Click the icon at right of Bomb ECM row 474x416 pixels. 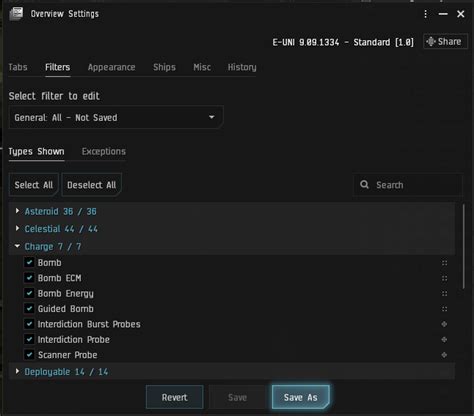point(444,278)
